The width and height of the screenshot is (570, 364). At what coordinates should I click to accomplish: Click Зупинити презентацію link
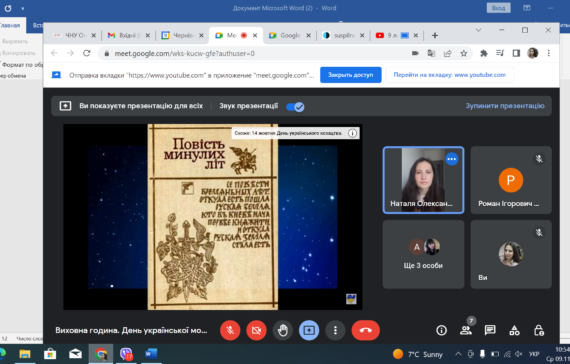click(x=505, y=106)
